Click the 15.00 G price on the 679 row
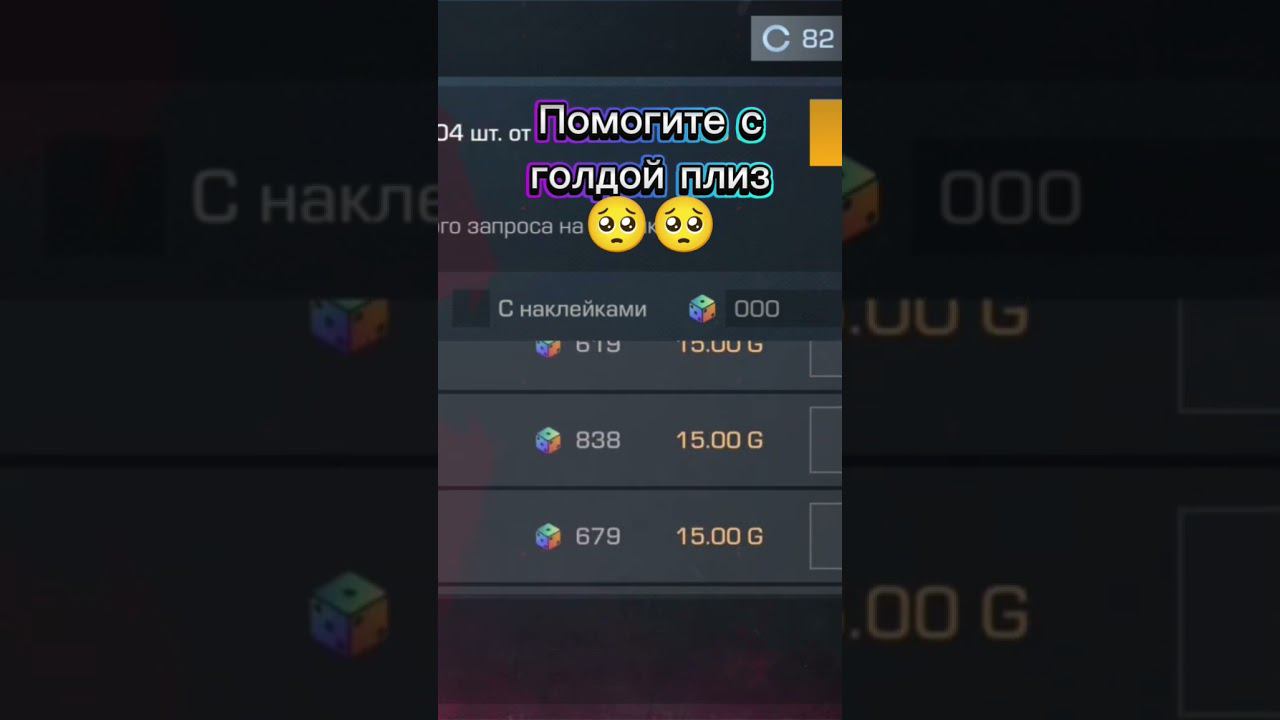 pos(719,536)
